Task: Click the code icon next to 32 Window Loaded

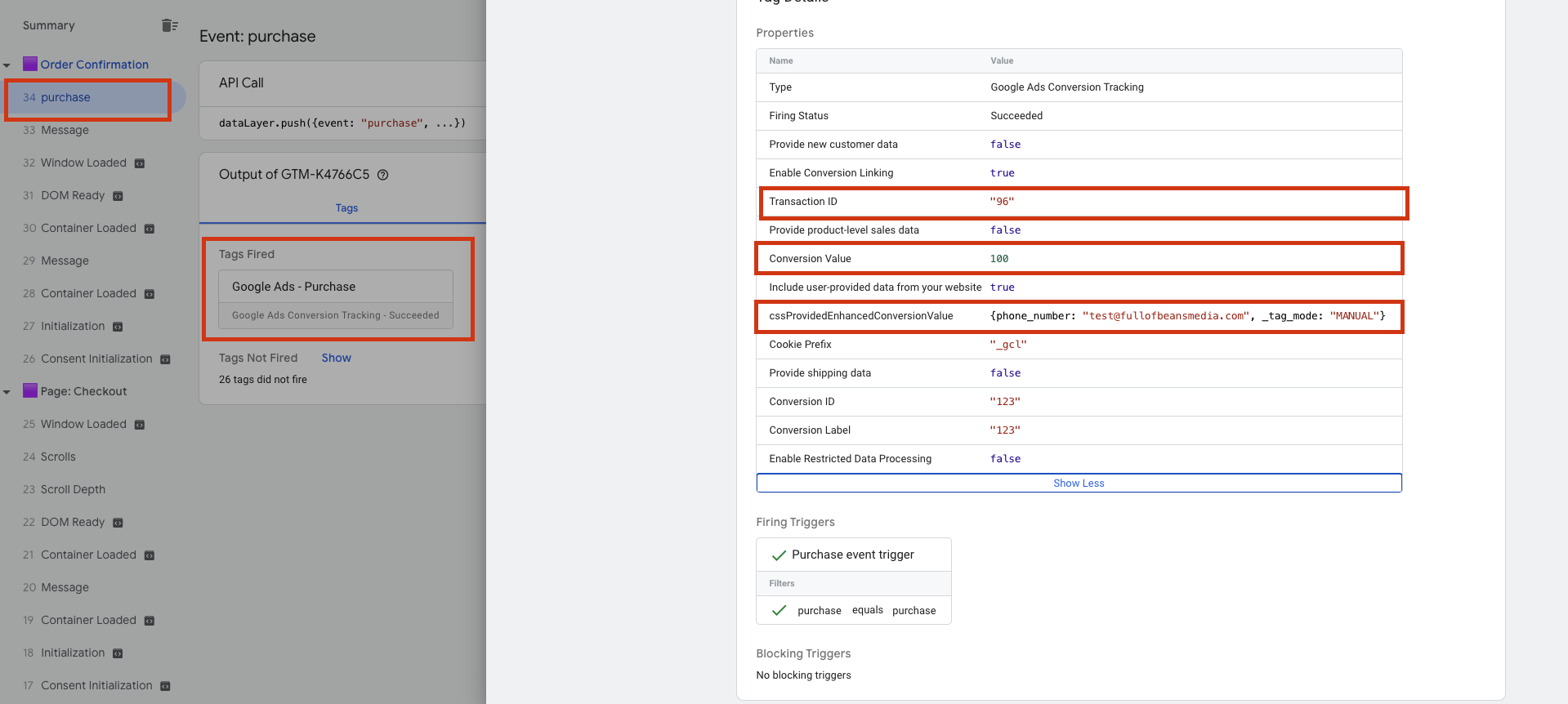Action: tap(140, 163)
